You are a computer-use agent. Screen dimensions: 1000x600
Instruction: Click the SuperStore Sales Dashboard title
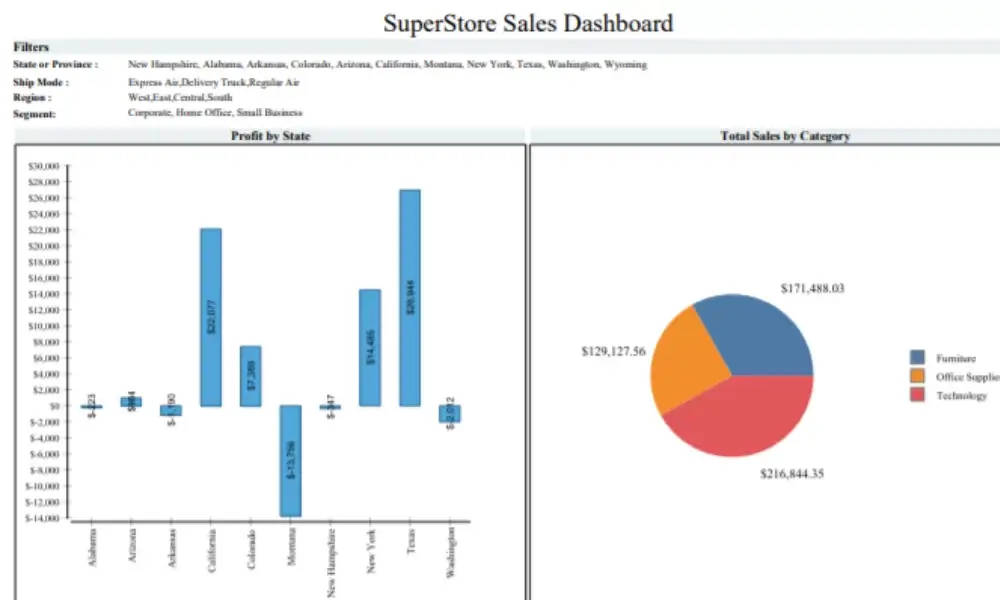click(528, 24)
